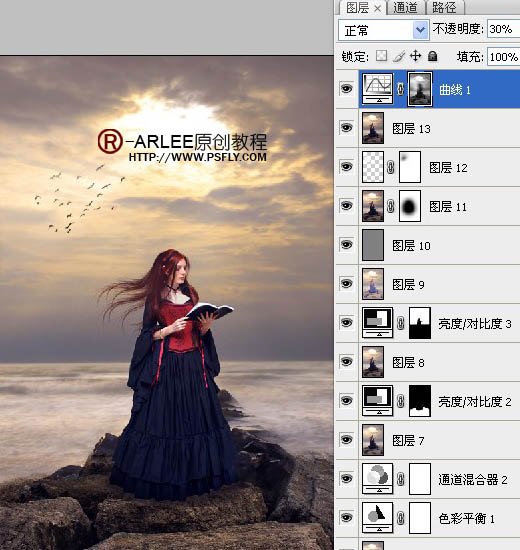Click the layer name 亮度/对比度 2

pos(475,401)
